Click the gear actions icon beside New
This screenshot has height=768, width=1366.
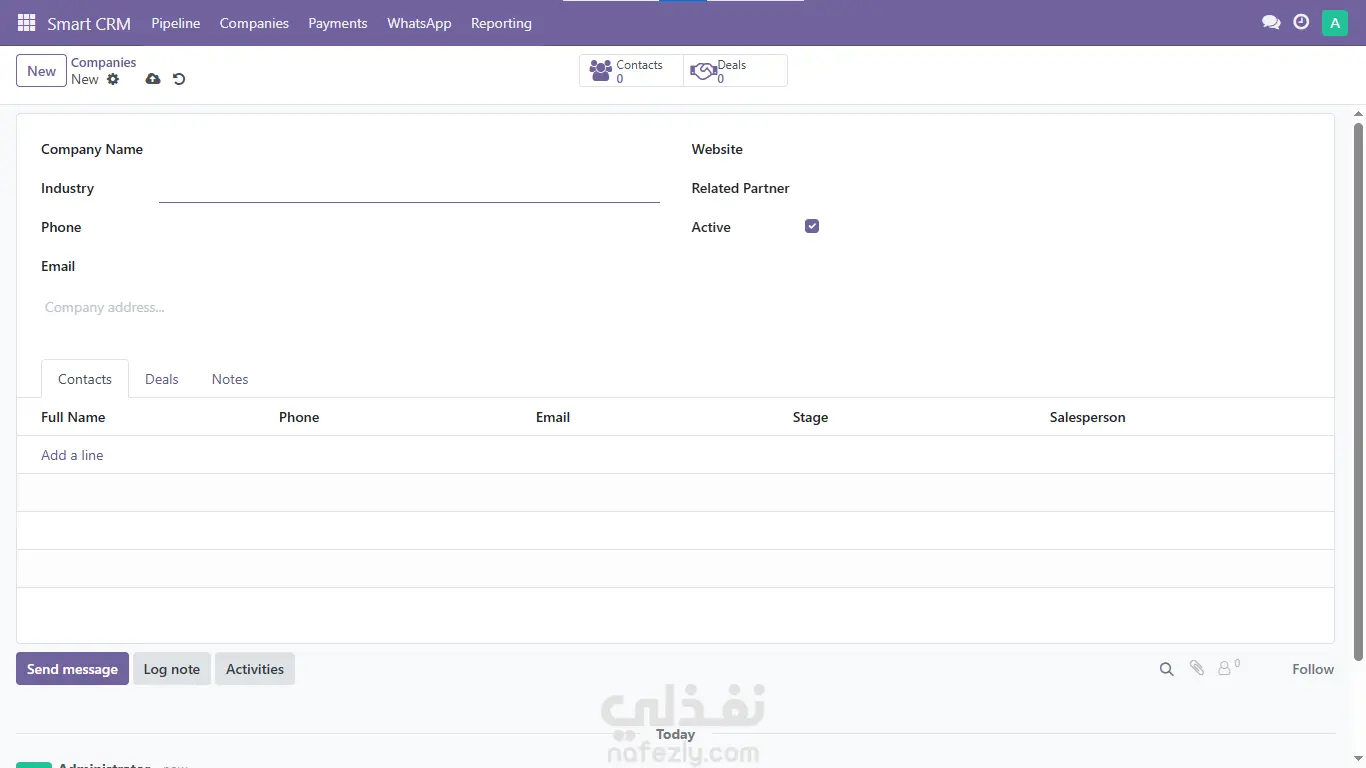pos(113,79)
